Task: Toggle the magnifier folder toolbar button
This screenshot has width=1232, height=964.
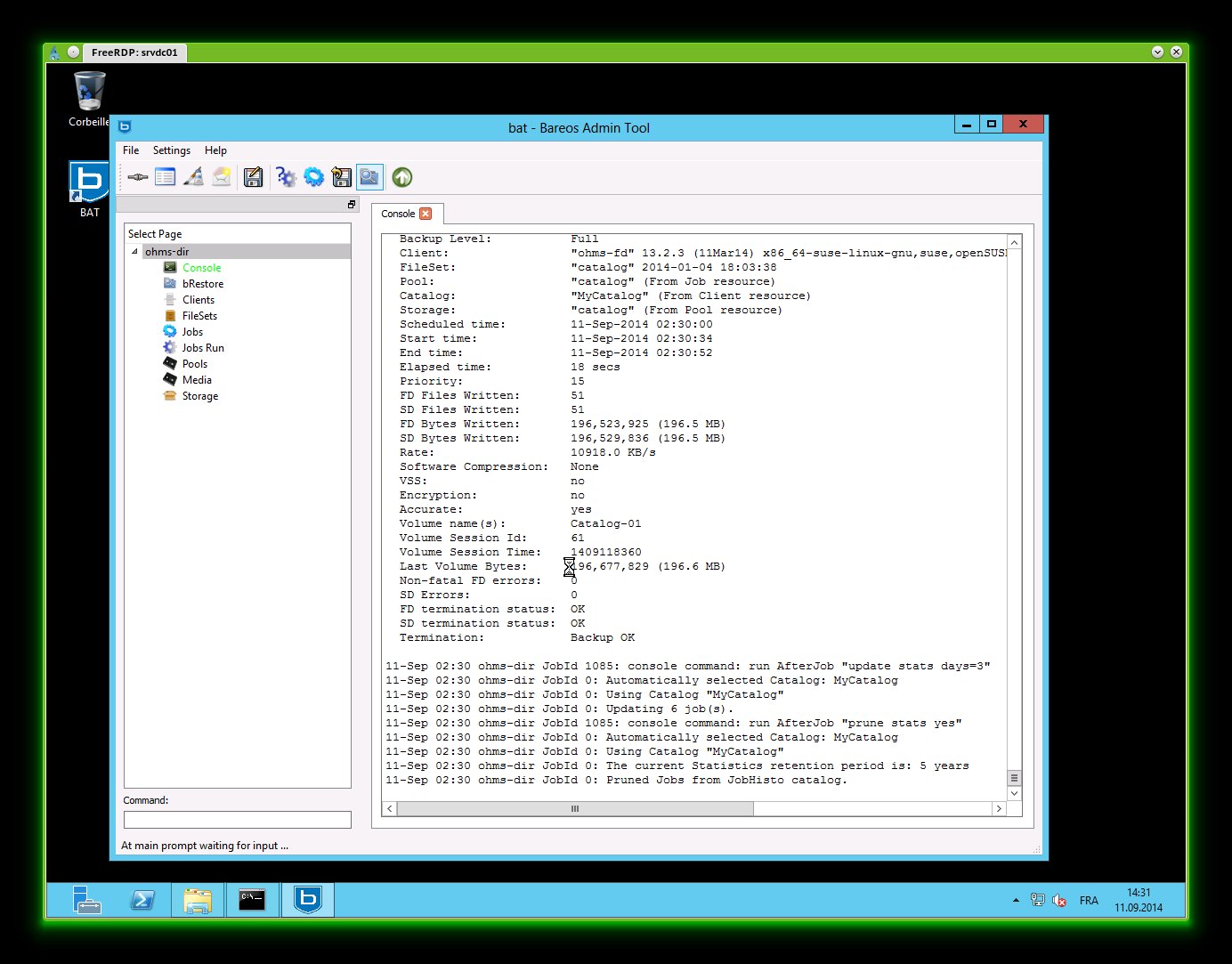Action: (x=369, y=177)
